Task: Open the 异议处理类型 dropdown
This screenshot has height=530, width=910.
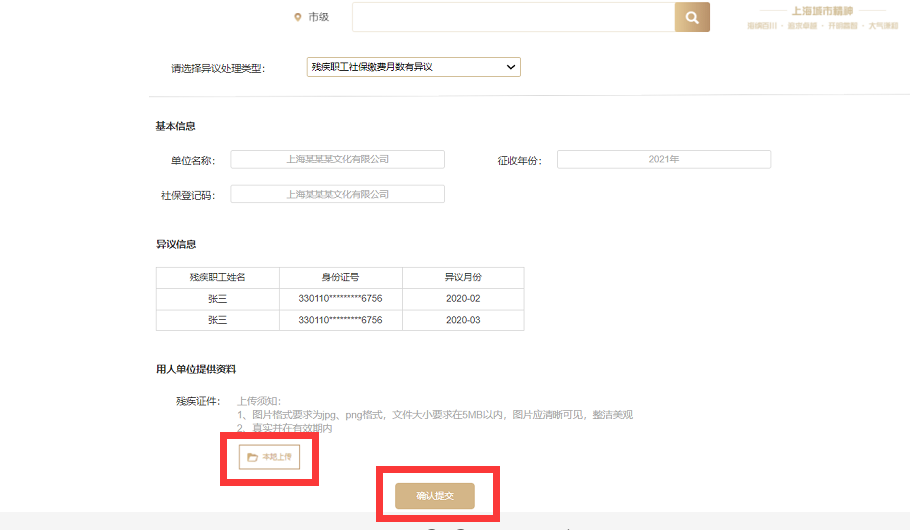Action: 413,67
